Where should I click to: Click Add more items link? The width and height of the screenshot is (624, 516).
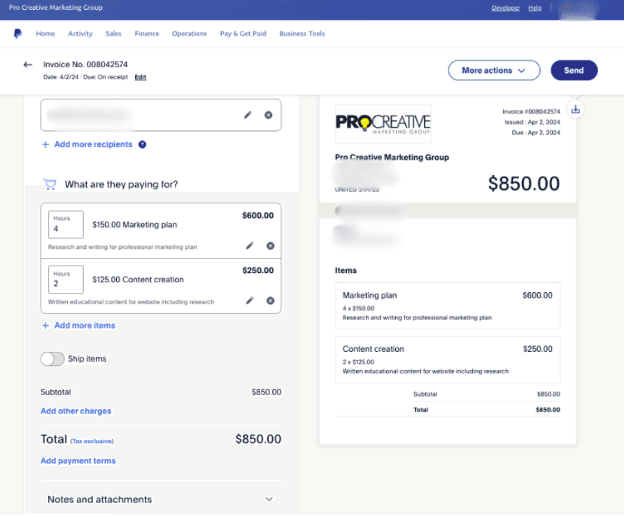tap(85, 325)
